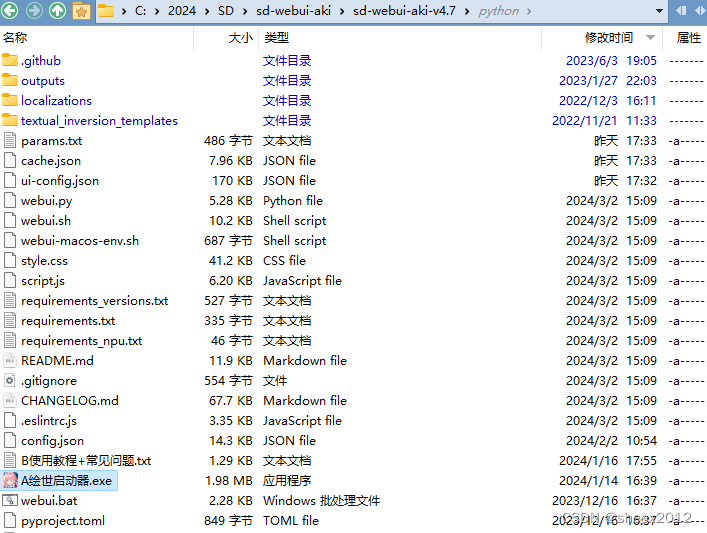
Task: Select the config.json file
Action: [52, 440]
